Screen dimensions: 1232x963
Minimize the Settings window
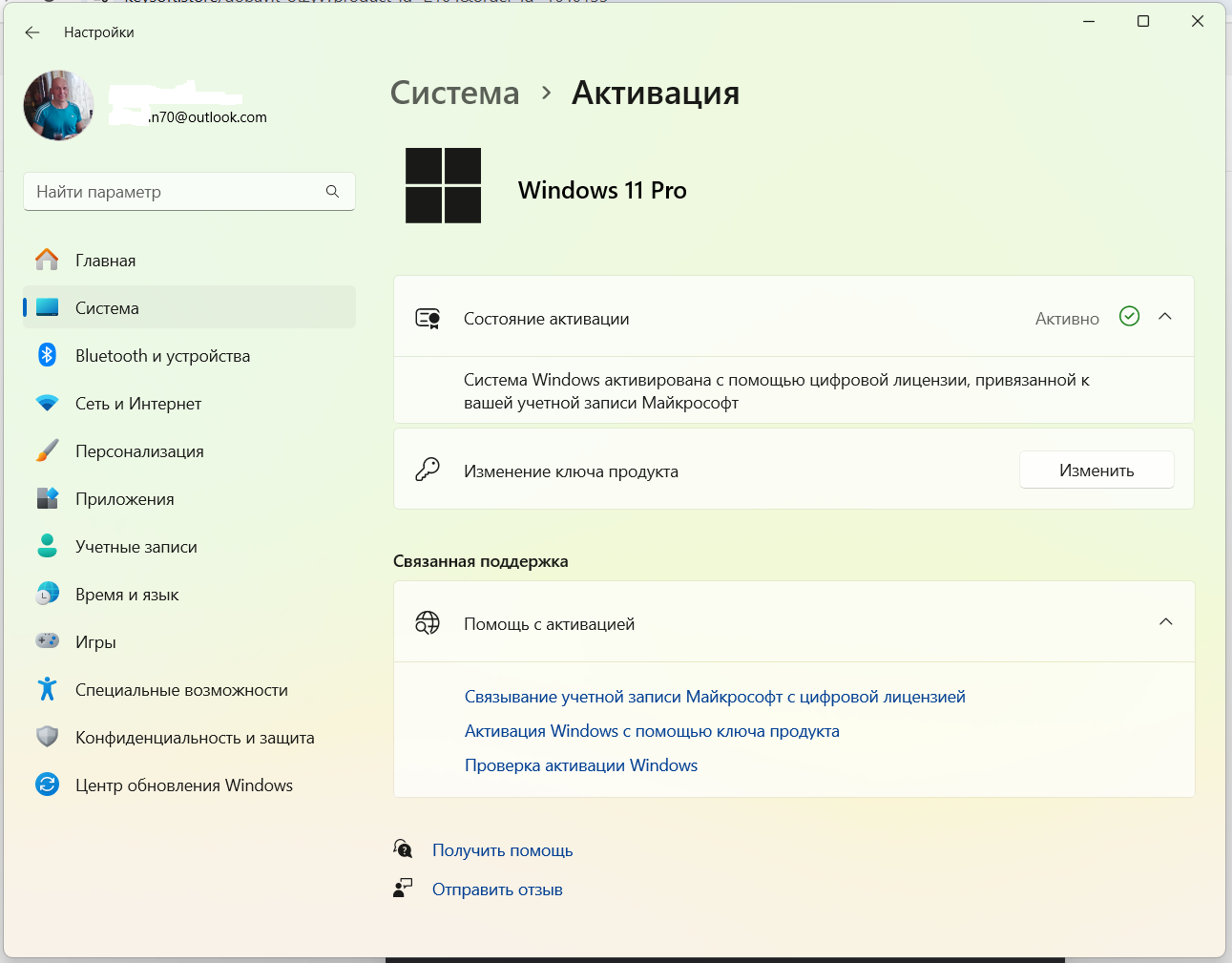click(1089, 21)
